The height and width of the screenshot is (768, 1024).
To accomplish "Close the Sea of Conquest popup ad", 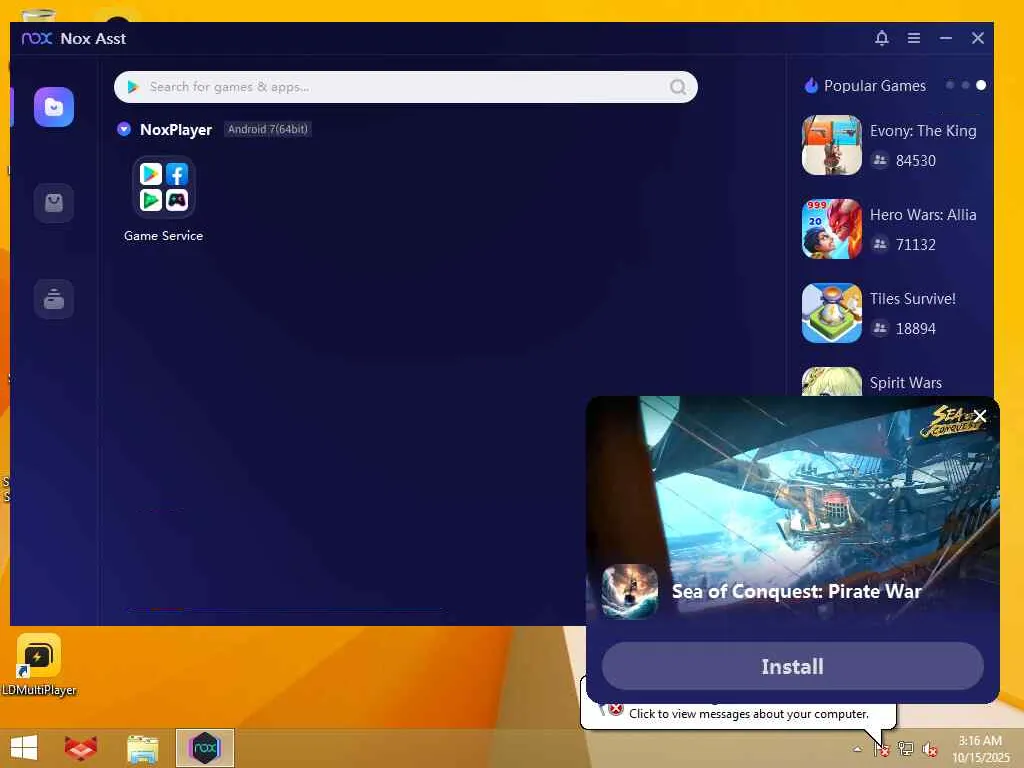I will (x=980, y=416).
